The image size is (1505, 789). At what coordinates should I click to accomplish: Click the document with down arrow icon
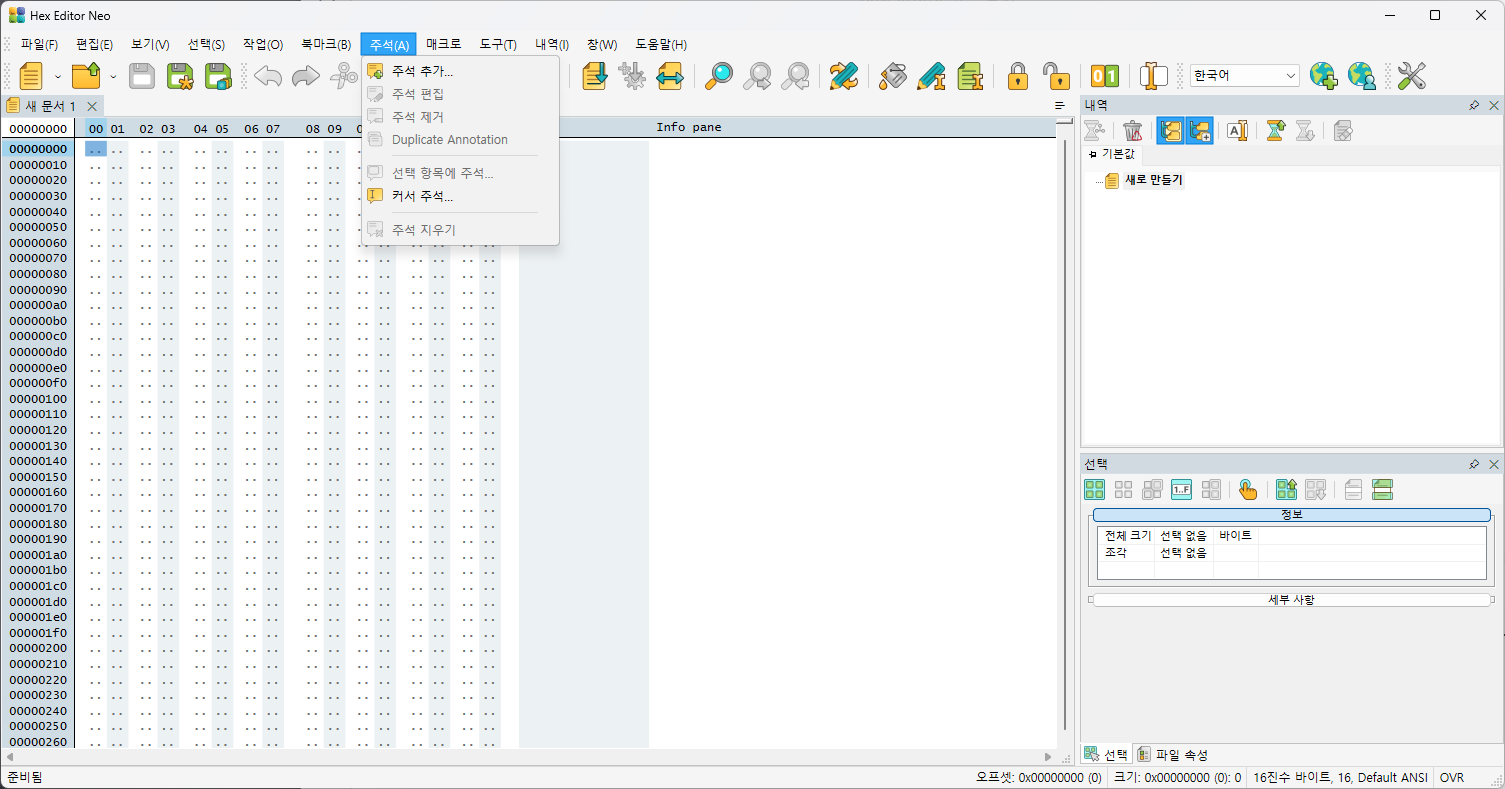click(x=595, y=76)
